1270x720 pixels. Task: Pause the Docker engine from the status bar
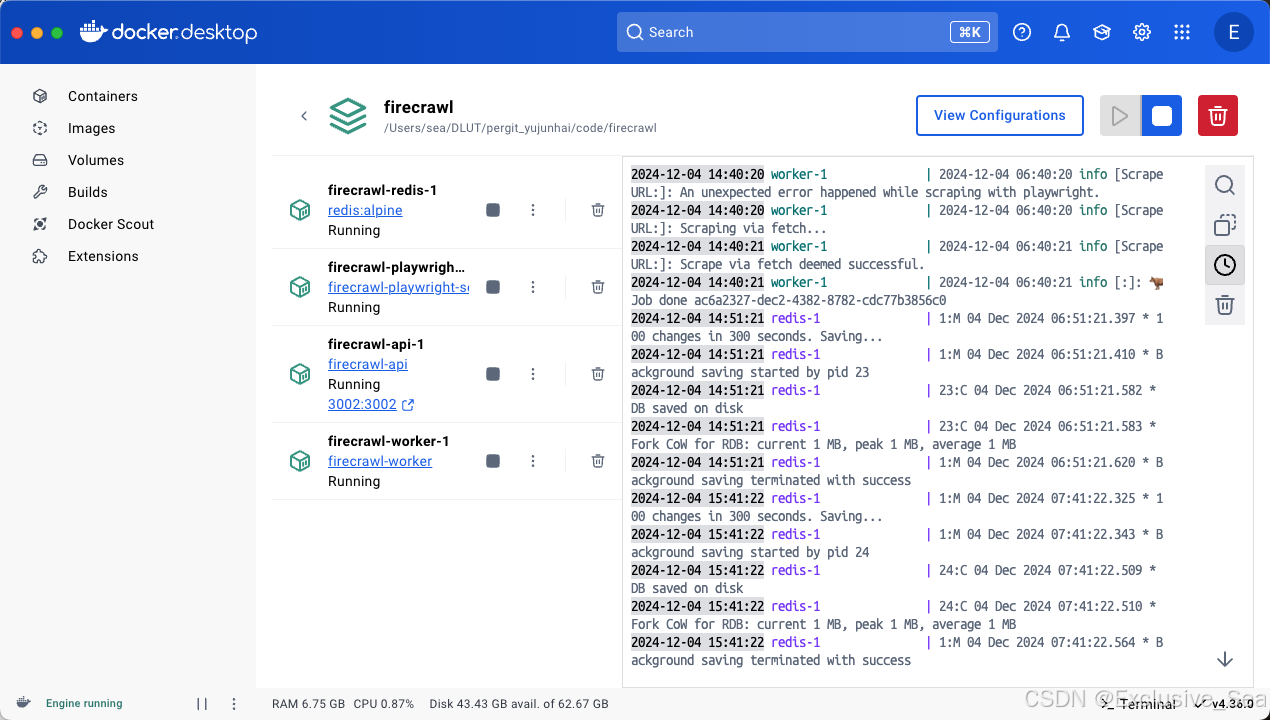click(x=202, y=704)
